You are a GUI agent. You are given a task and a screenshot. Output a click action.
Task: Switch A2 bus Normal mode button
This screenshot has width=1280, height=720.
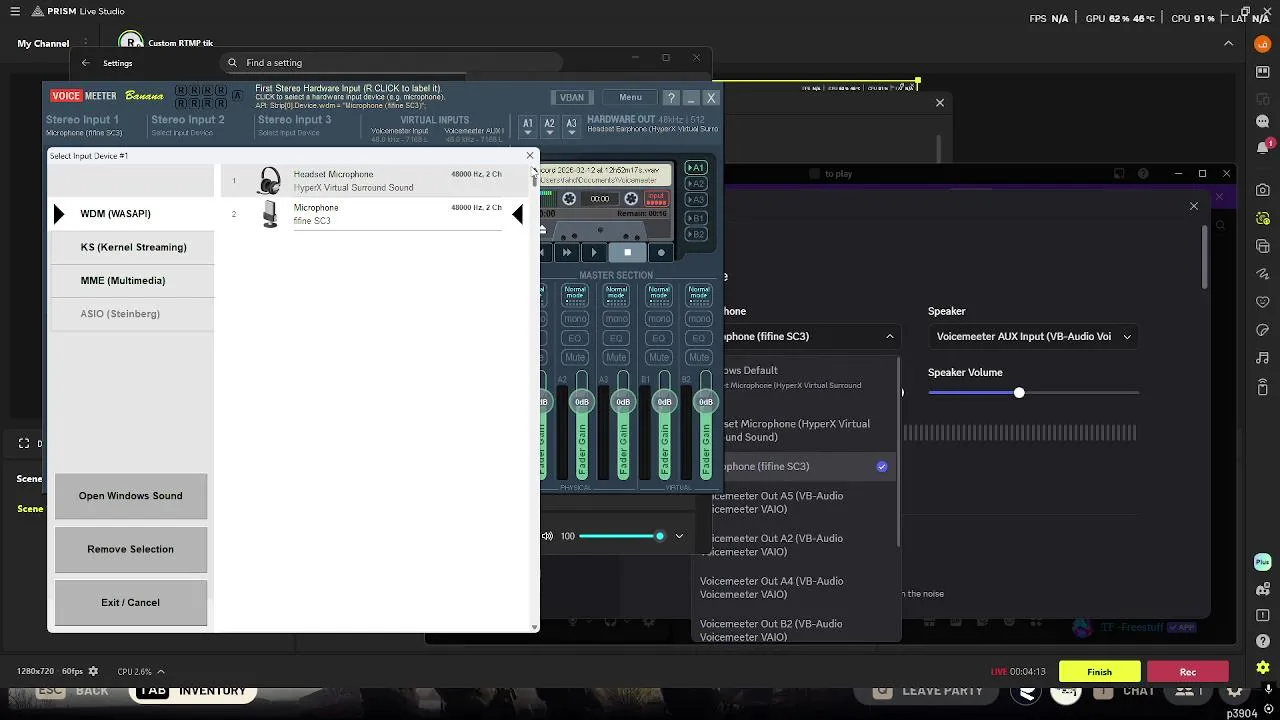(575, 295)
